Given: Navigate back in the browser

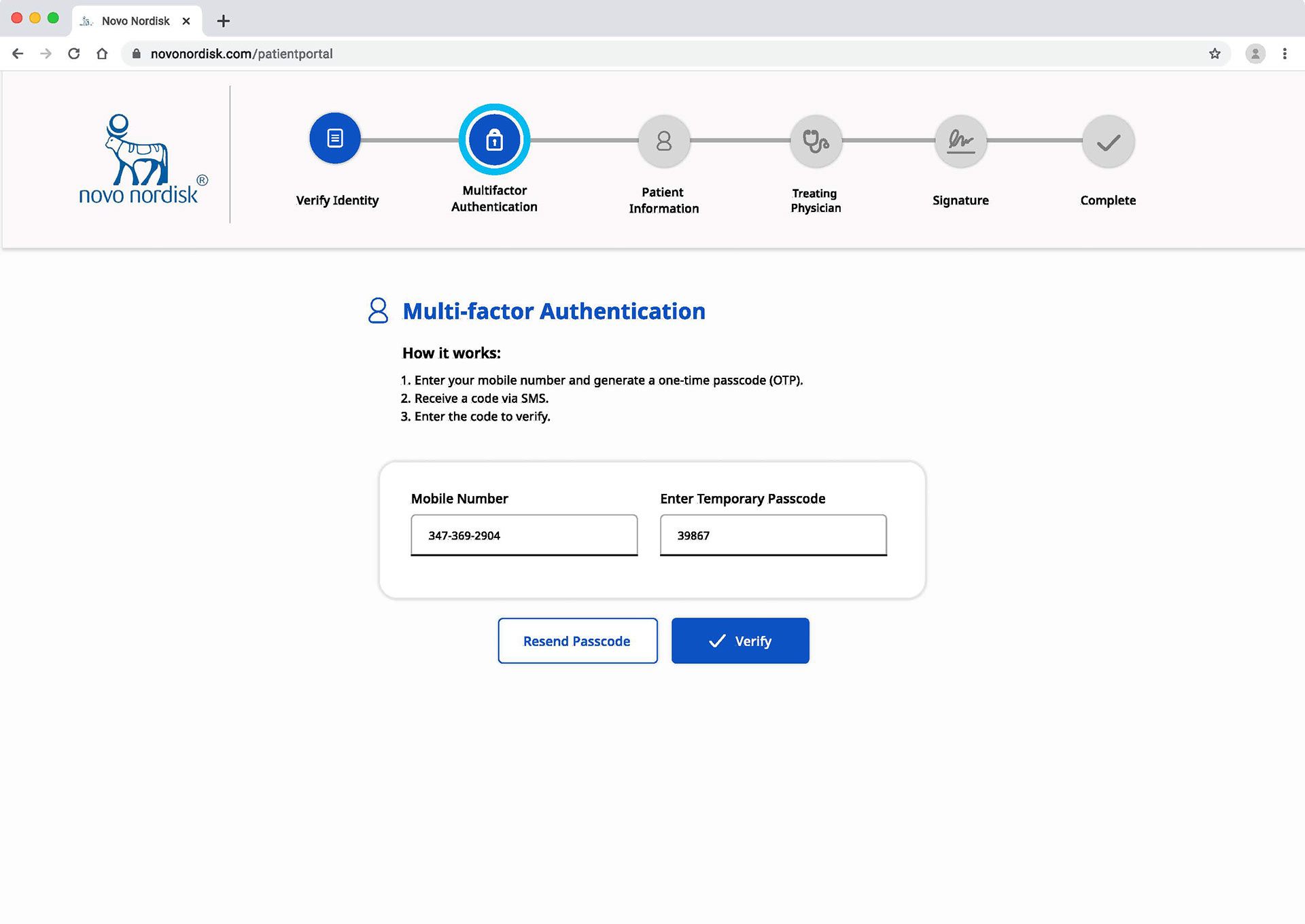Looking at the screenshot, I should coord(18,54).
